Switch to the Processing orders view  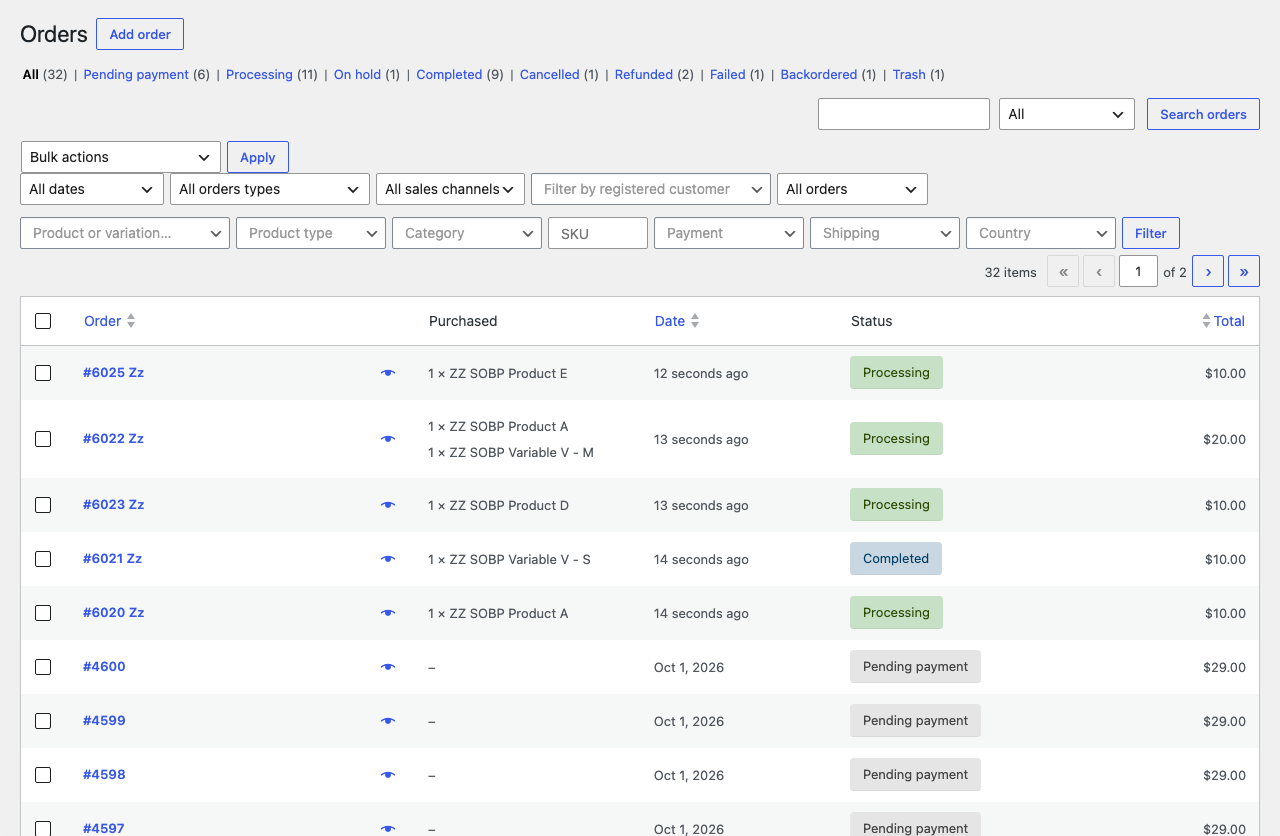click(259, 75)
